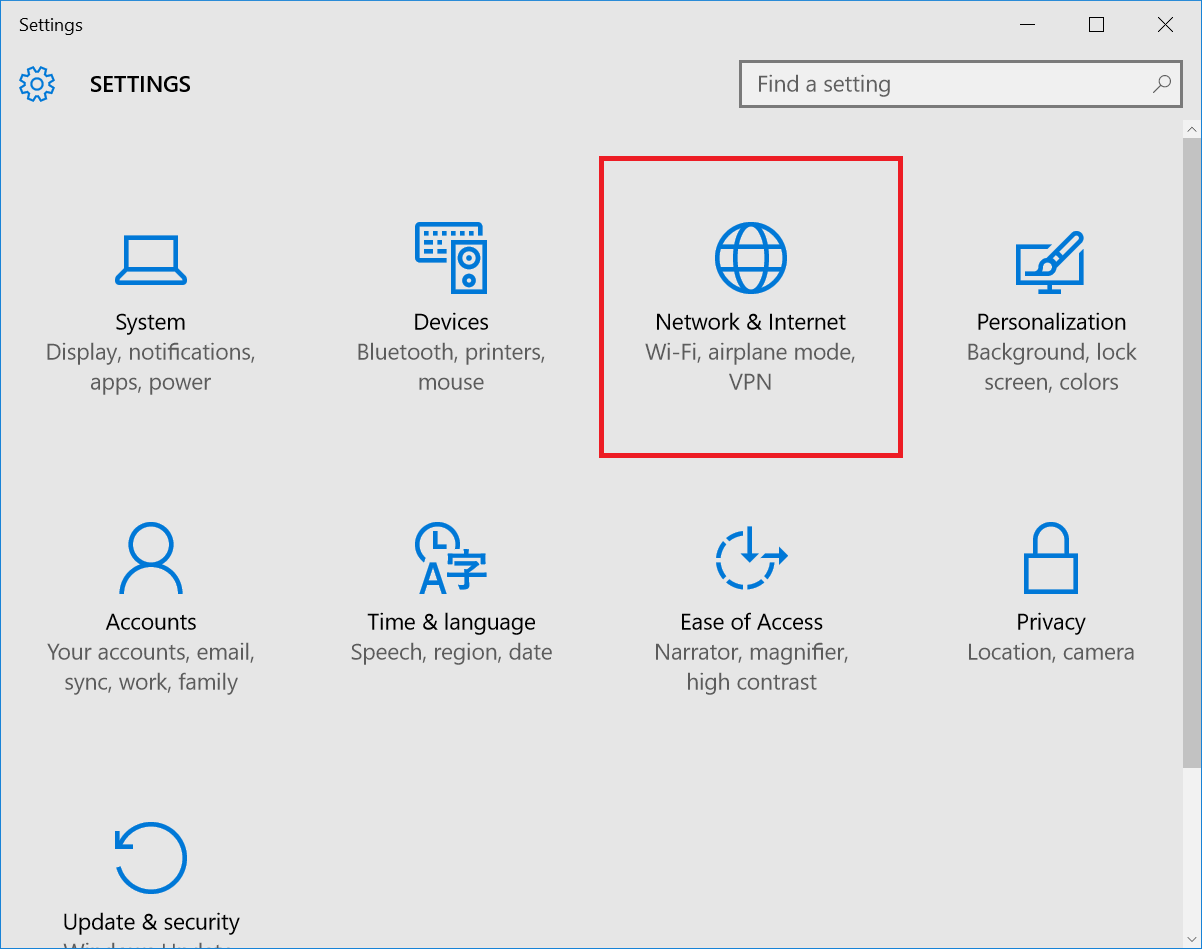
Task: Click the Wi-Fi, airplane mode, VPN description
Action: pos(750,366)
